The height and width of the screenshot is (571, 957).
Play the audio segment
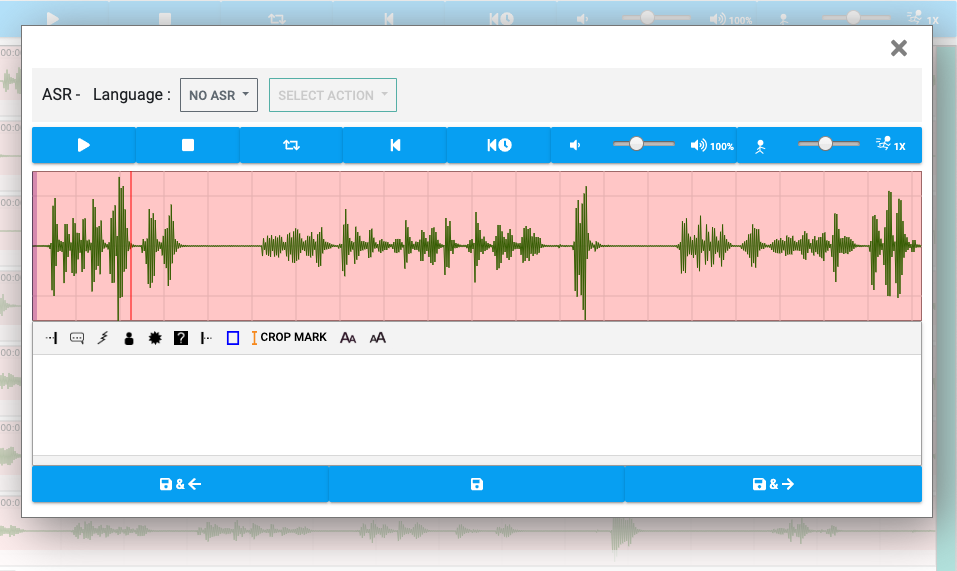(84, 145)
